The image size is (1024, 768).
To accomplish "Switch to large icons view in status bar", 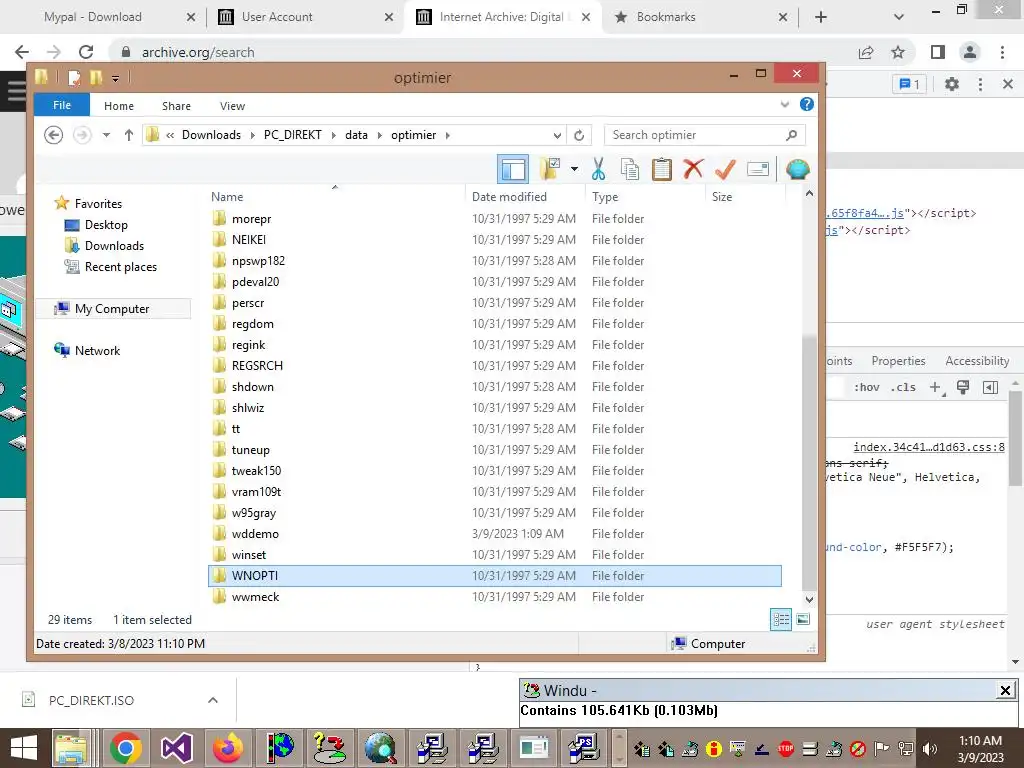I will [803, 619].
